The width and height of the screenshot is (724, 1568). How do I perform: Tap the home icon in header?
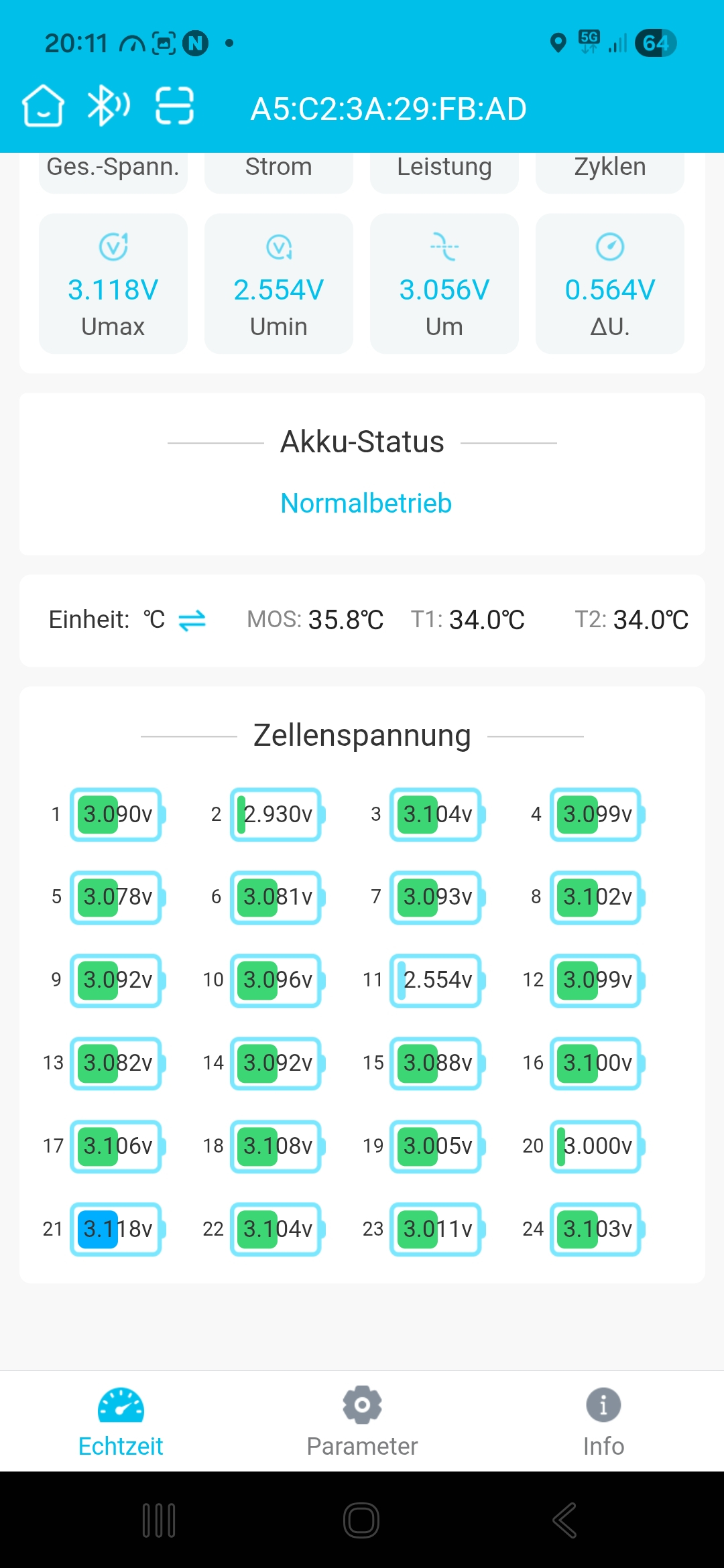pyautogui.click(x=43, y=106)
